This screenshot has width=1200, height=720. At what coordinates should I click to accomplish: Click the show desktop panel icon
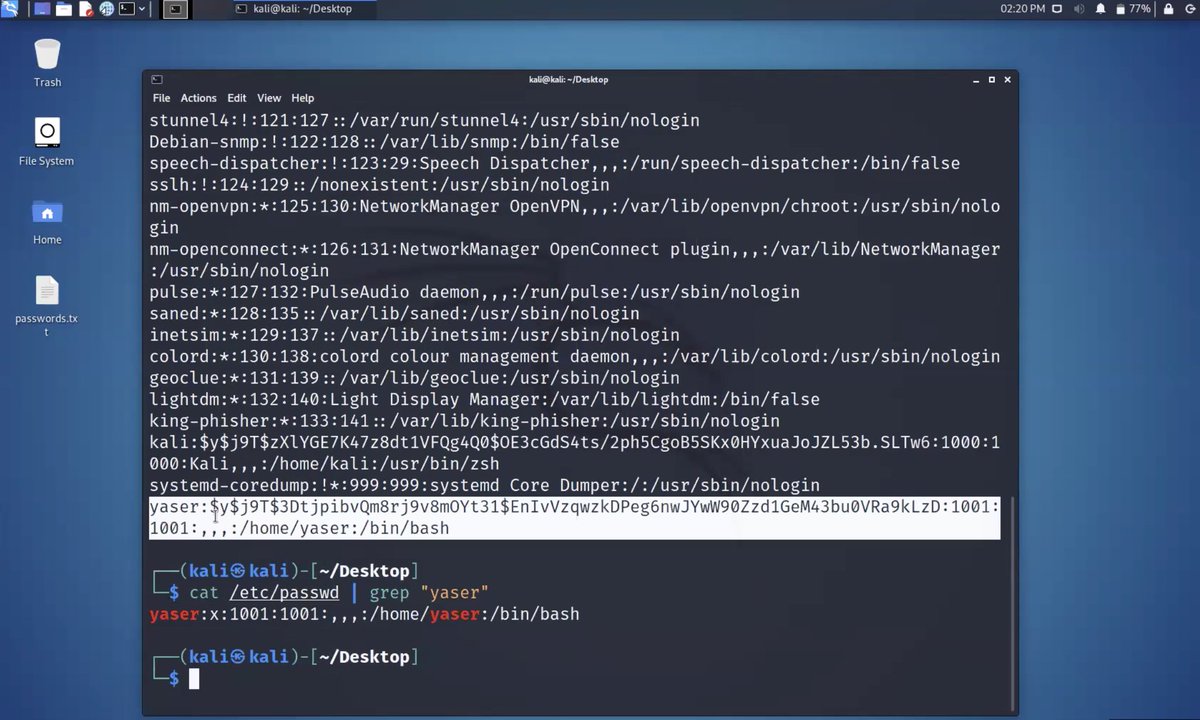42,9
